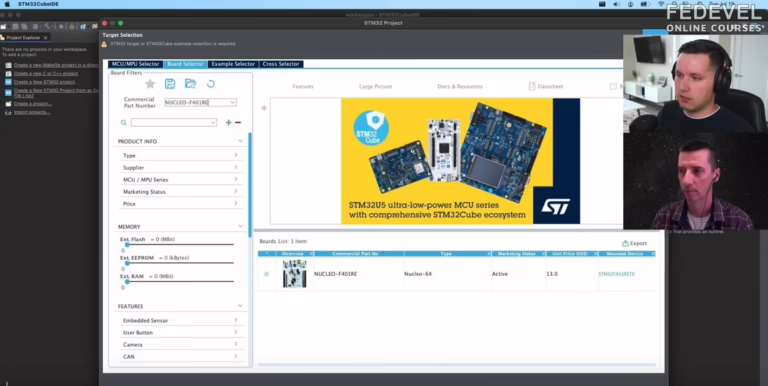
Task: Click Create a New STM32 project link
Action: pyautogui.click(x=44, y=82)
